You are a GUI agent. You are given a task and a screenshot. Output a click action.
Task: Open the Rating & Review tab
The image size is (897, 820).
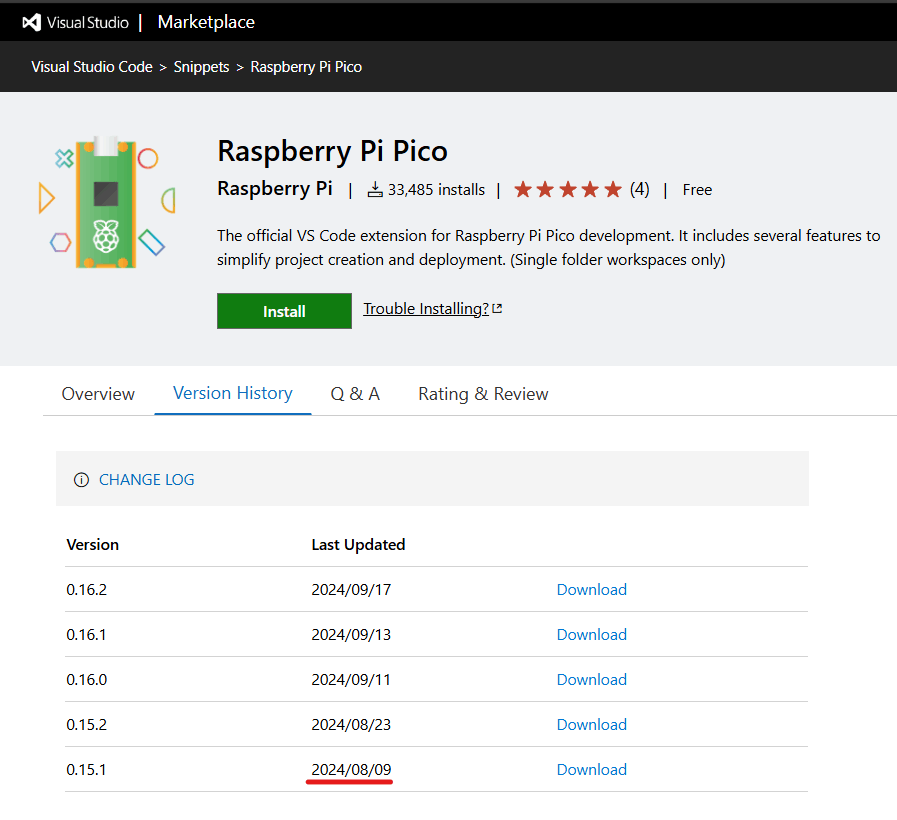483,394
